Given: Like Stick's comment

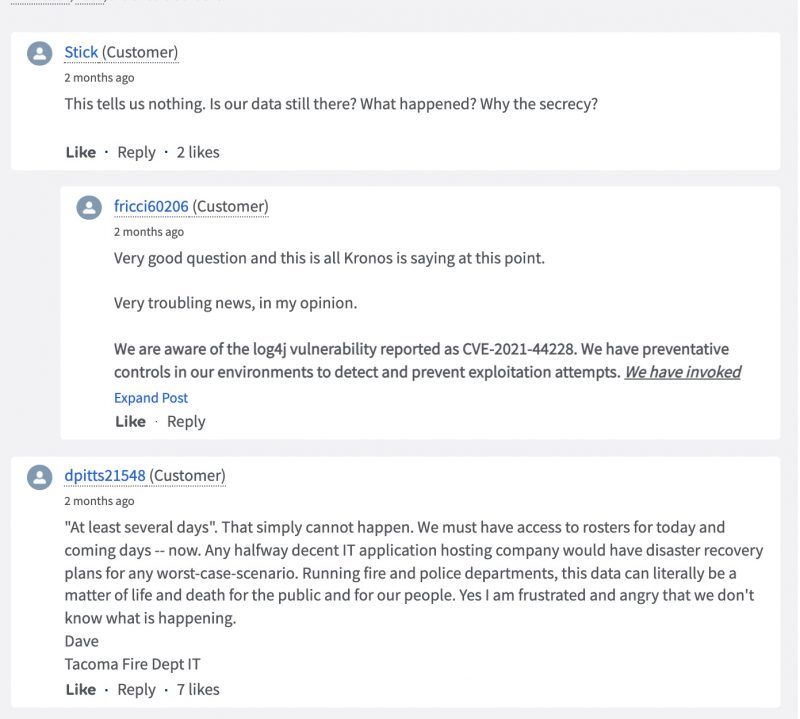Looking at the screenshot, I should point(80,152).
